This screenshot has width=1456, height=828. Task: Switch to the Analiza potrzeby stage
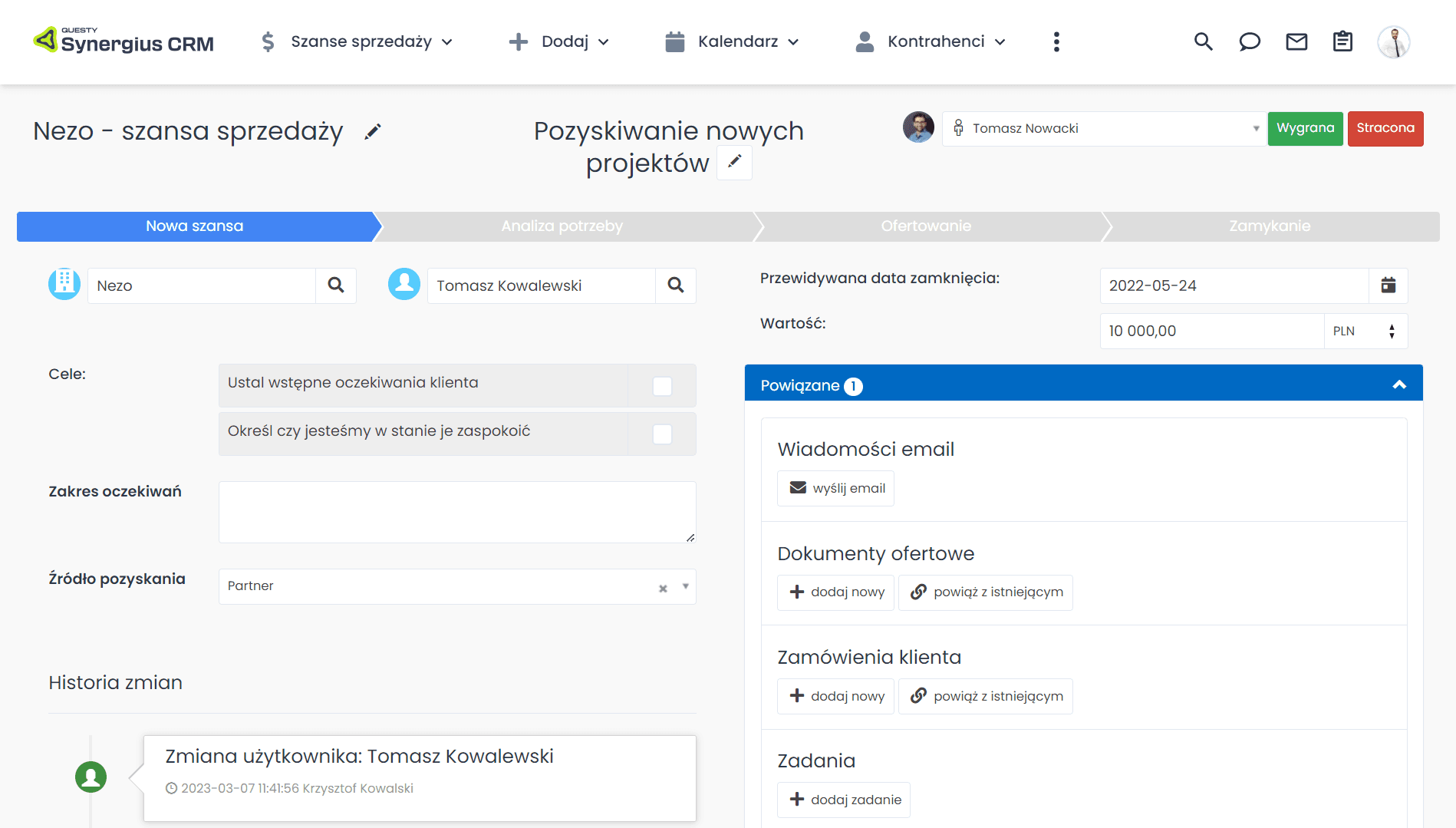[x=562, y=226]
